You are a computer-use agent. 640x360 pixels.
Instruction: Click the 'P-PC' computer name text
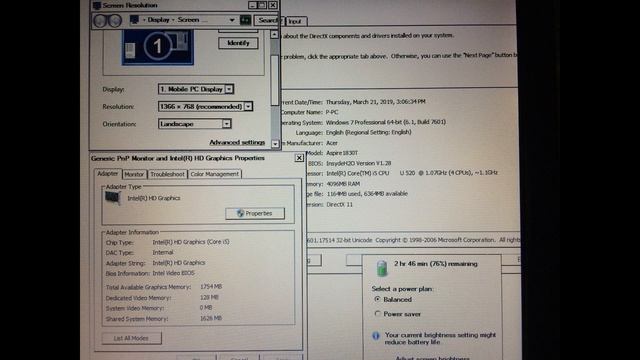point(332,112)
